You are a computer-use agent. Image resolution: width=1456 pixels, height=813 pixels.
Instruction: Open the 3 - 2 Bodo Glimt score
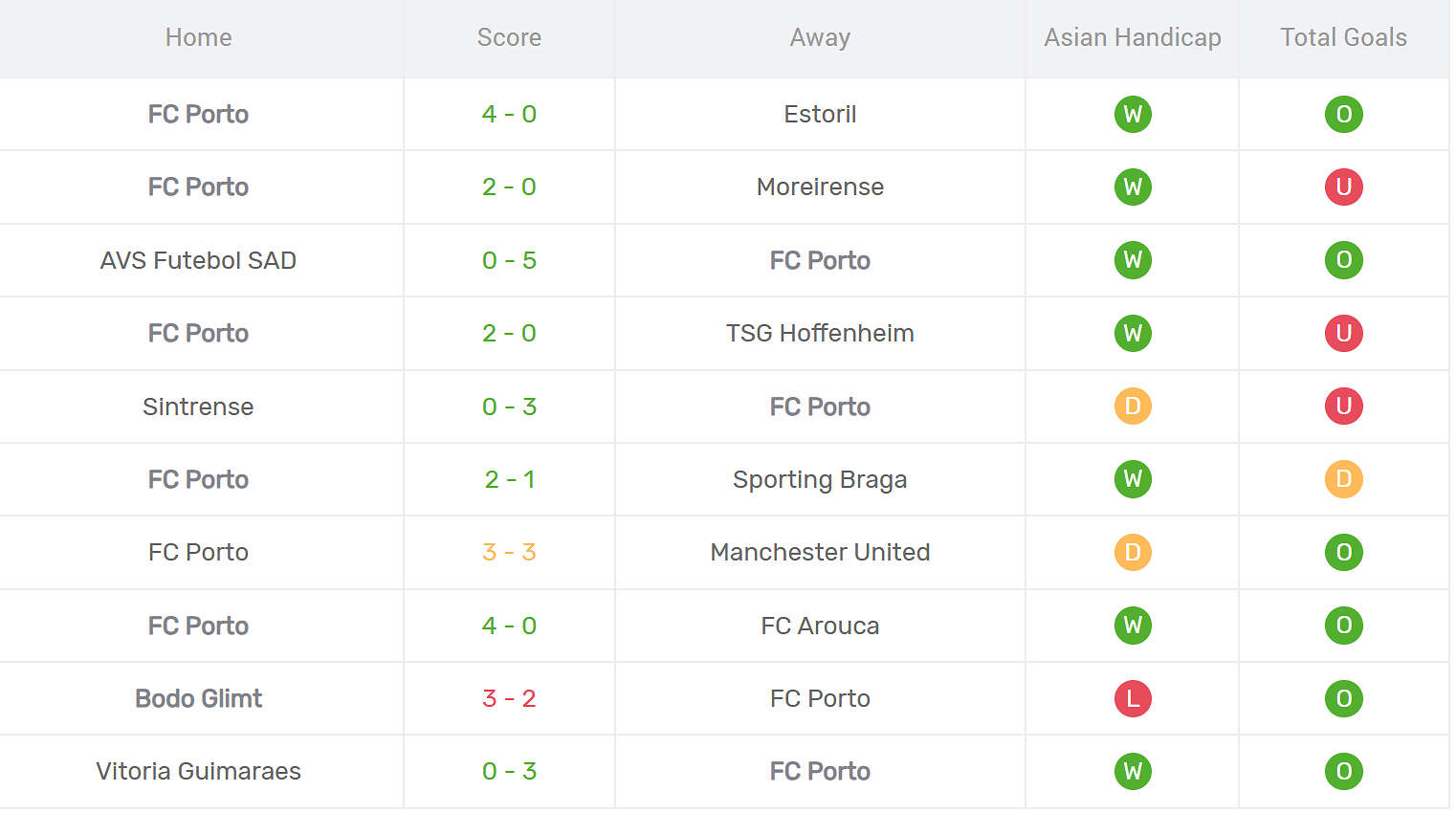pos(509,698)
